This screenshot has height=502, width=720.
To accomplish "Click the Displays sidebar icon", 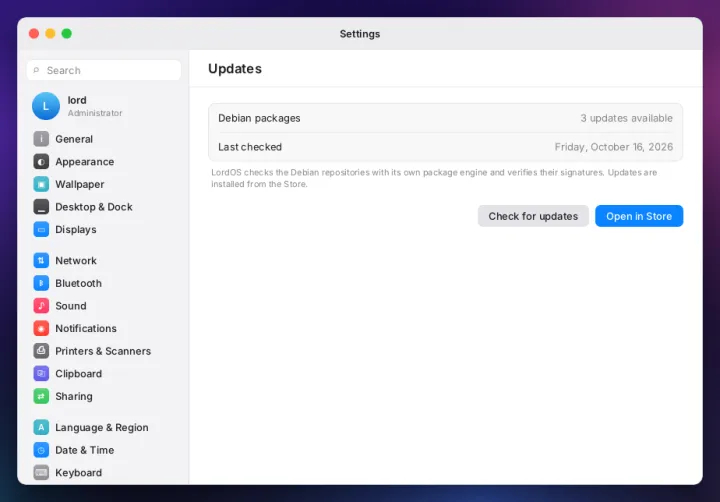I will [41, 229].
